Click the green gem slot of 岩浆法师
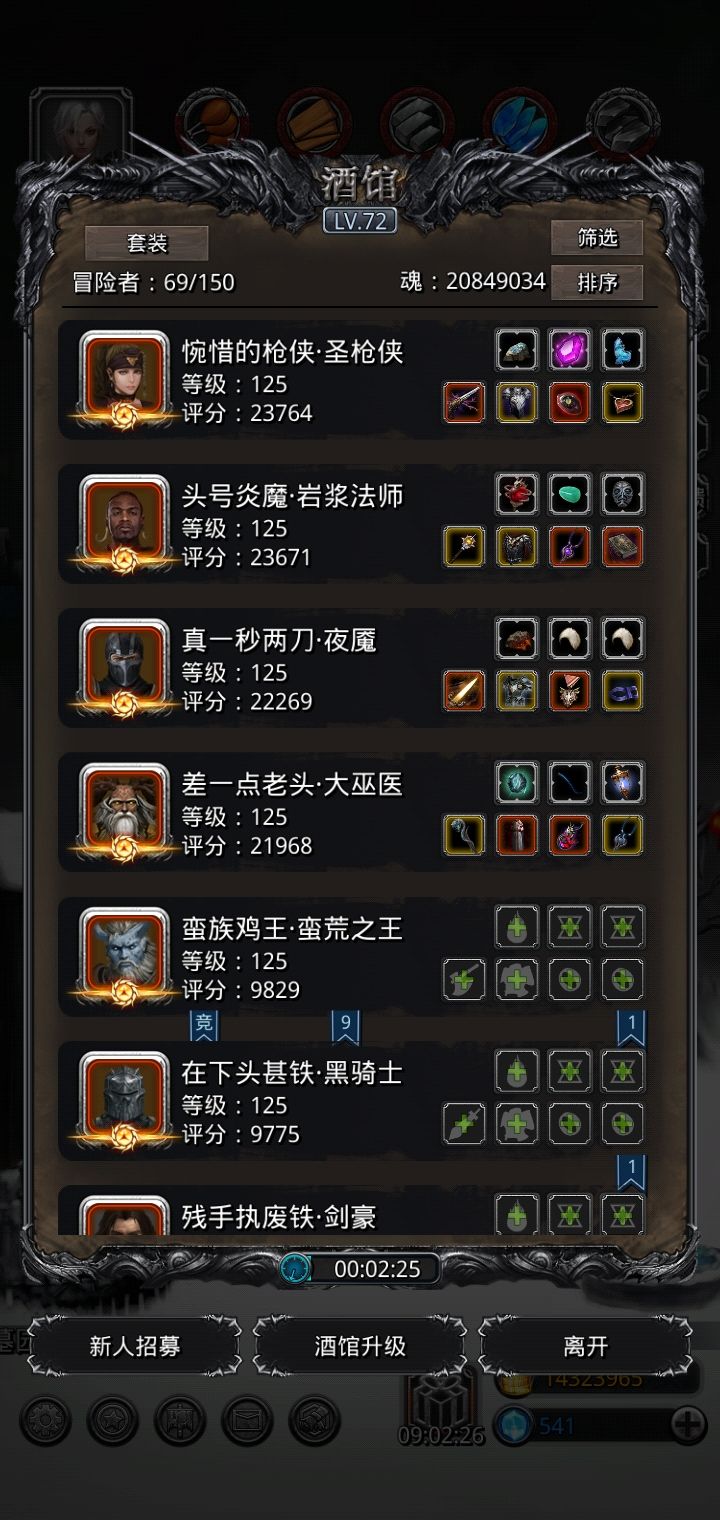720x1520 pixels. pyautogui.click(x=570, y=494)
